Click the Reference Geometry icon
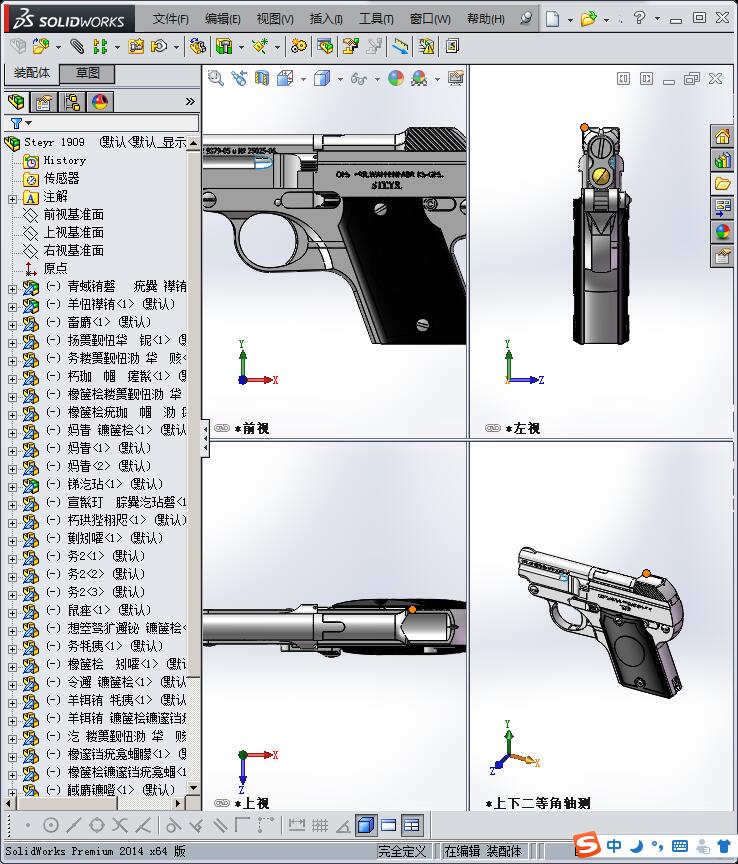The width and height of the screenshot is (738, 864). coord(260,46)
